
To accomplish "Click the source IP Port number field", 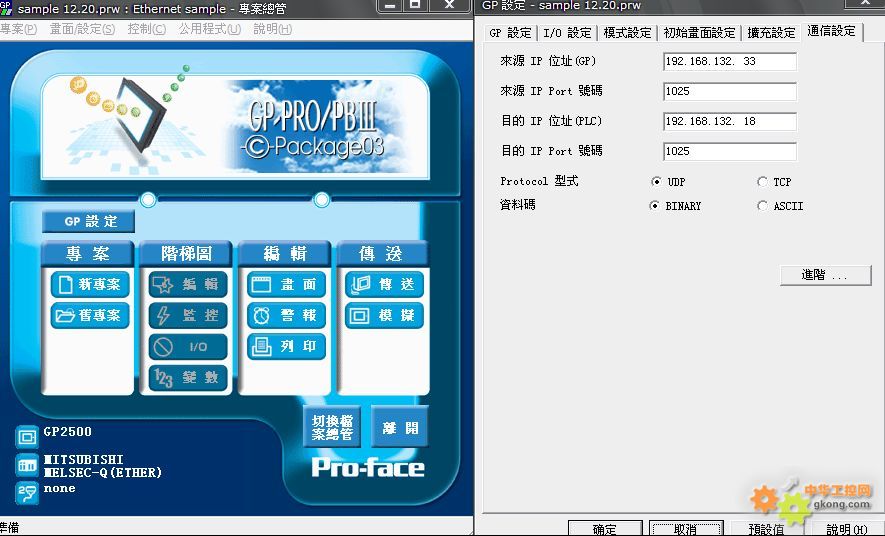I will (730, 91).
